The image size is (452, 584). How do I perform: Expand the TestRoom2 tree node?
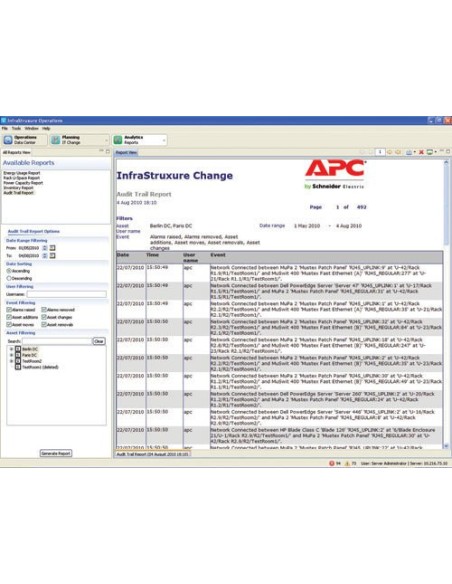12,361
